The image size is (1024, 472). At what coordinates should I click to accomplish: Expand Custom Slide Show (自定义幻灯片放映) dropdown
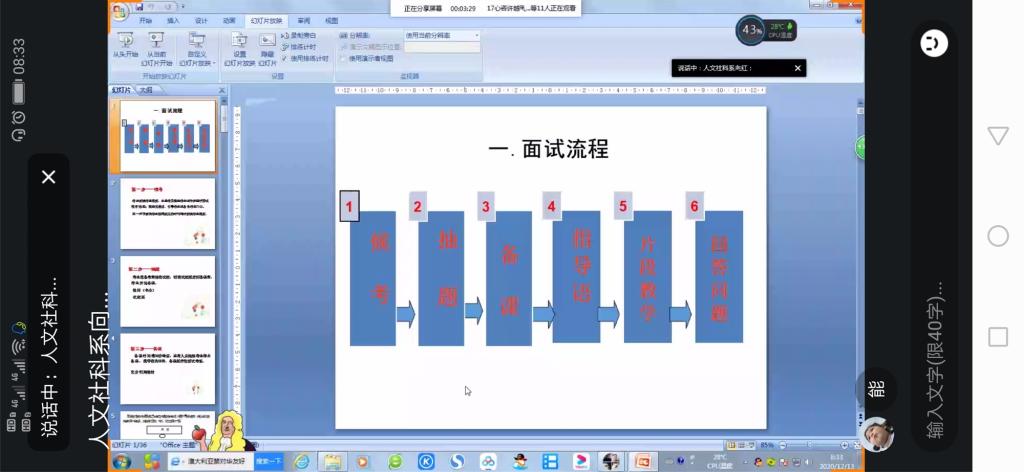198,58
